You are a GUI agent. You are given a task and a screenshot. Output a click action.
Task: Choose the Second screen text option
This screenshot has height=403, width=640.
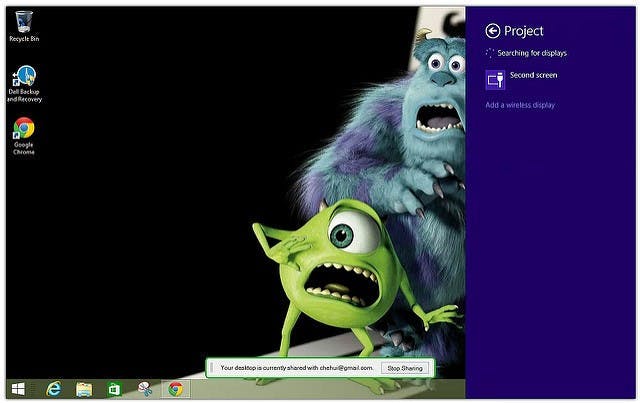coord(533,75)
